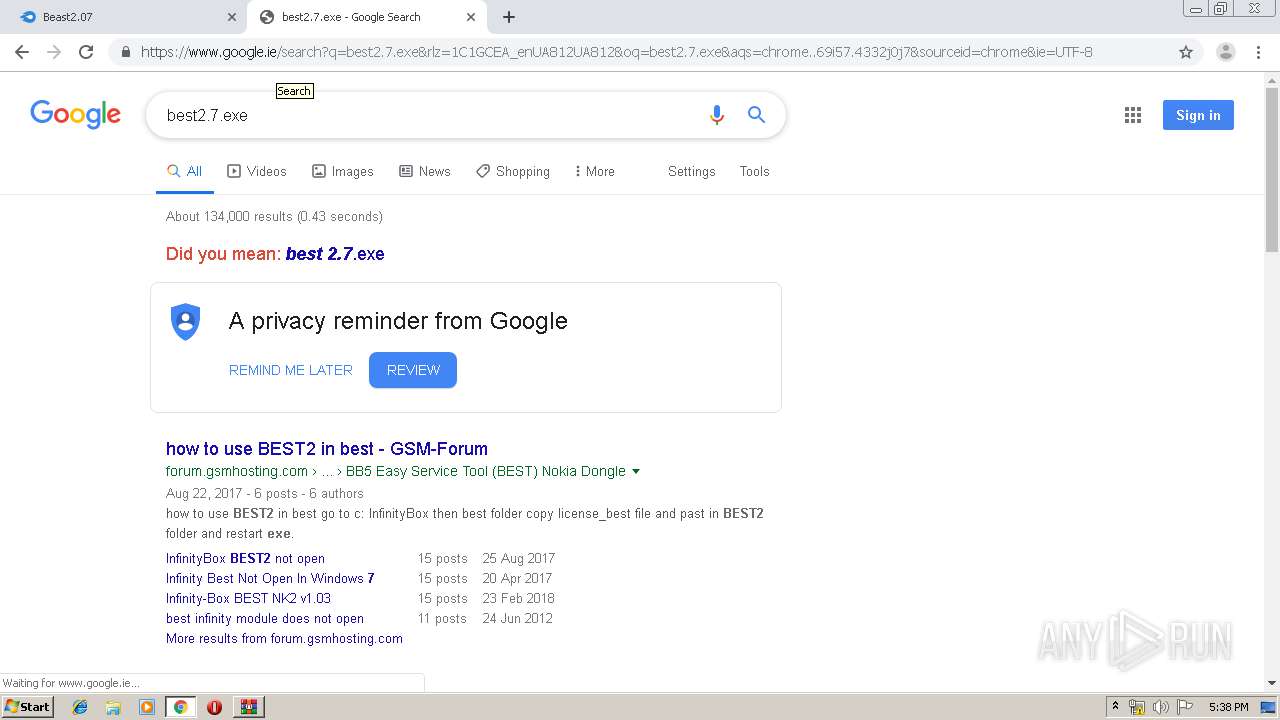Click the Opera taskbar icon
Screen dimensions: 1280x720
pos(214,707)
